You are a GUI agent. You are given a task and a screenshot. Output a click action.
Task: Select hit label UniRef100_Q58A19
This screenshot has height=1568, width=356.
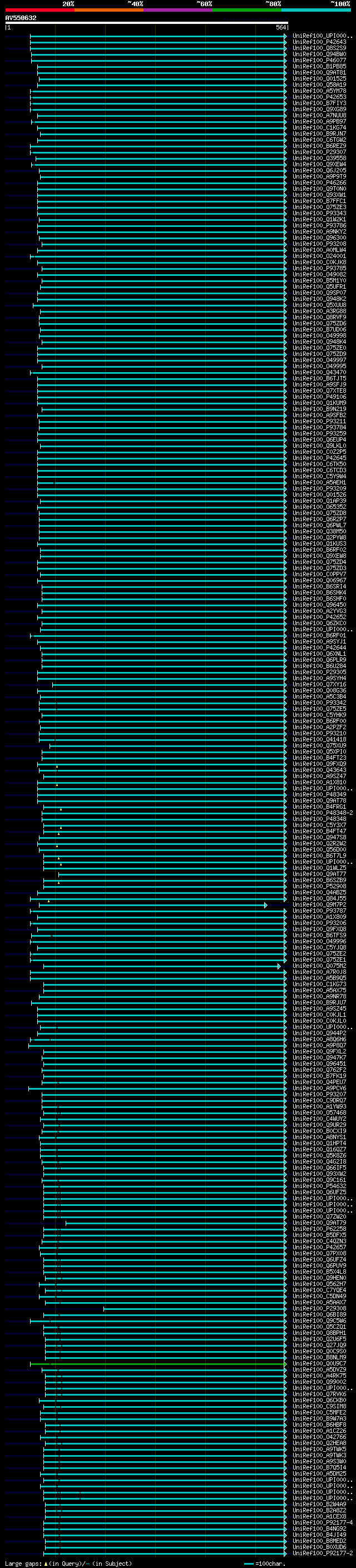(x=319, y=85)
